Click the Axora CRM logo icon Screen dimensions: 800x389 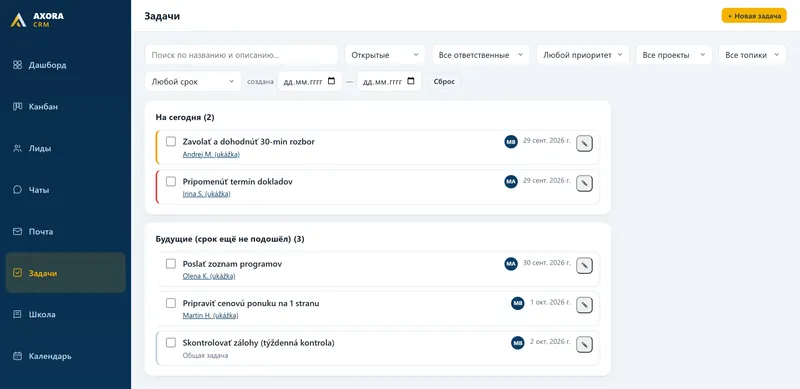pyautogui.click(x=18, y=20)
